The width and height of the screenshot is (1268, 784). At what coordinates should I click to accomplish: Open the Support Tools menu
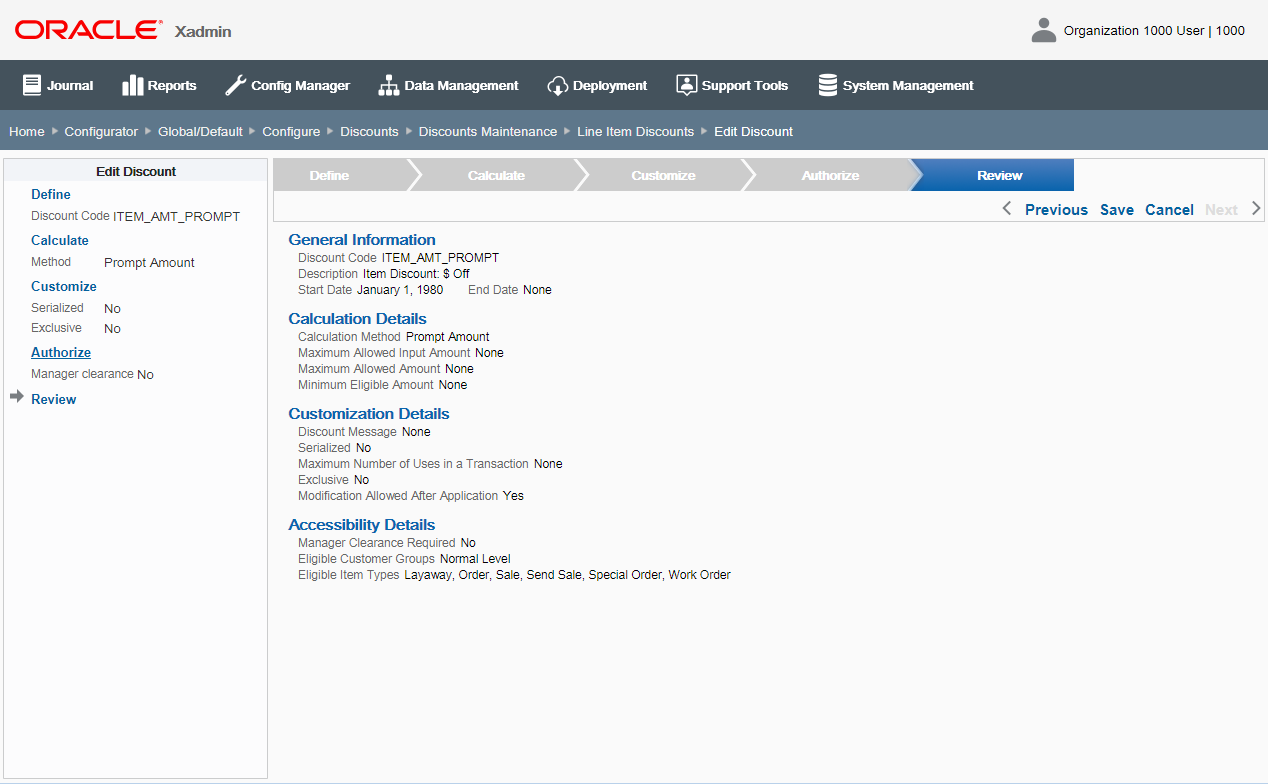[x=732, y=85]
